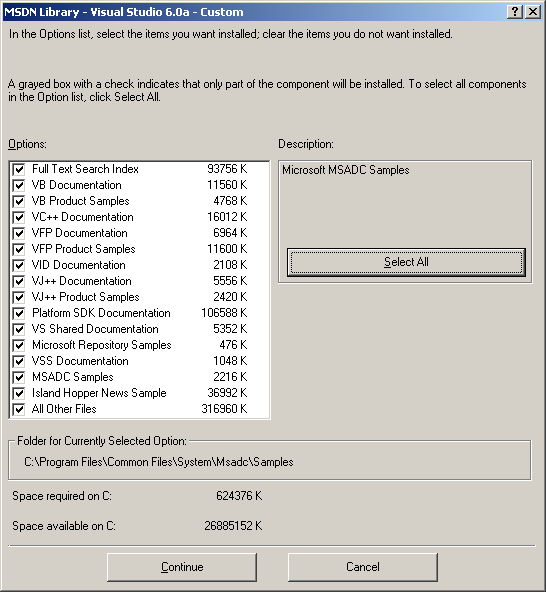Click the Continue button

(182, 567)
